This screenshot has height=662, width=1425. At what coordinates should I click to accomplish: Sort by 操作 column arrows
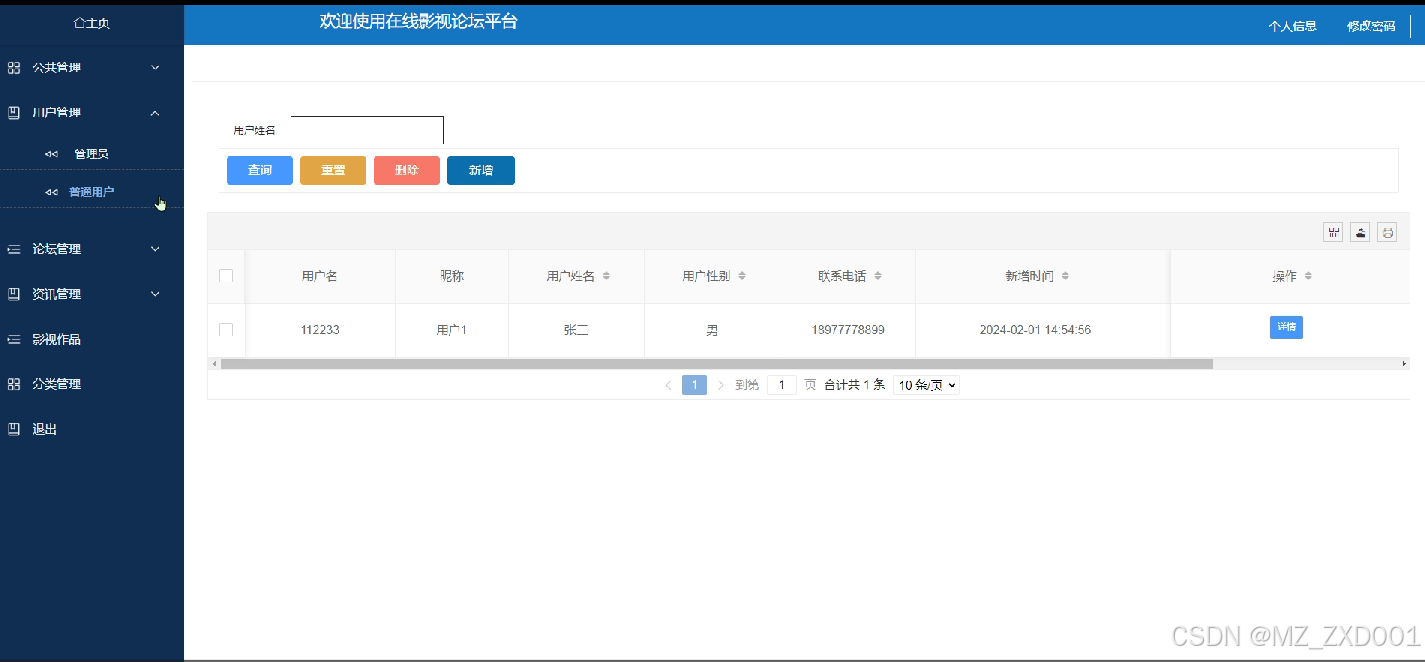click(1308, 276)
